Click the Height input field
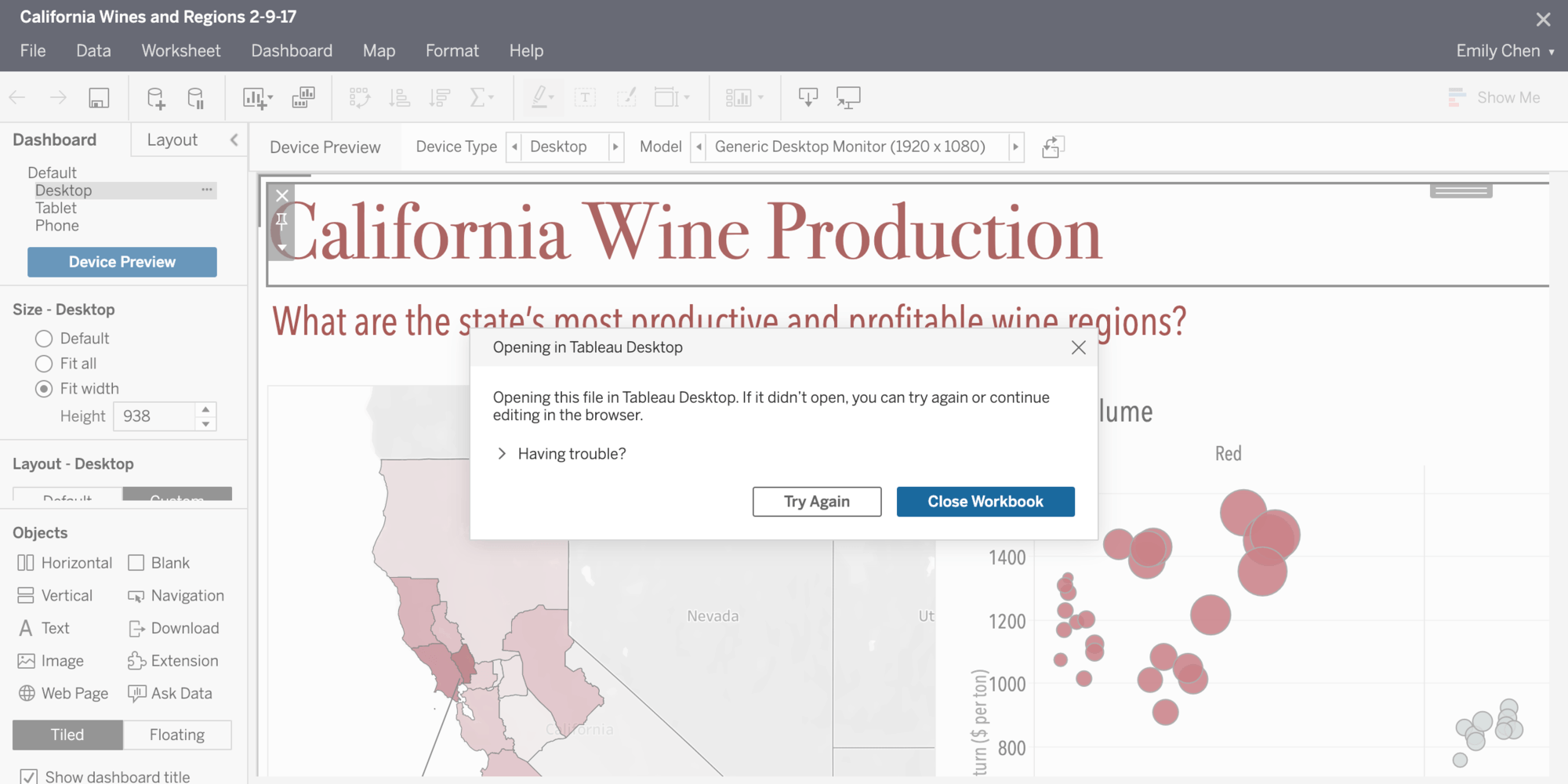This screenshot has width=1568, height=784. 154,416
